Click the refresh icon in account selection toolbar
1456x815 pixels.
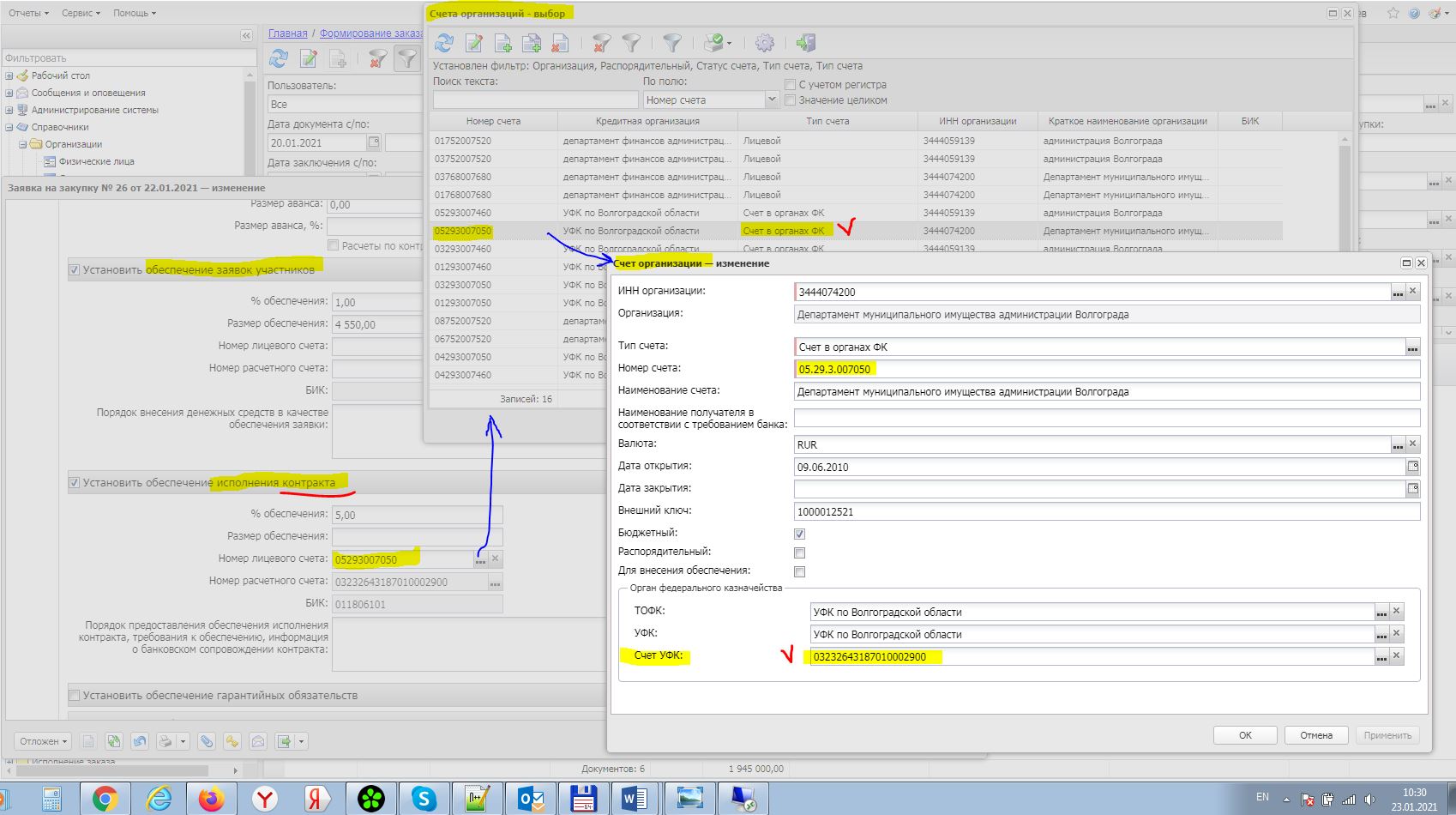coord(444,43)
